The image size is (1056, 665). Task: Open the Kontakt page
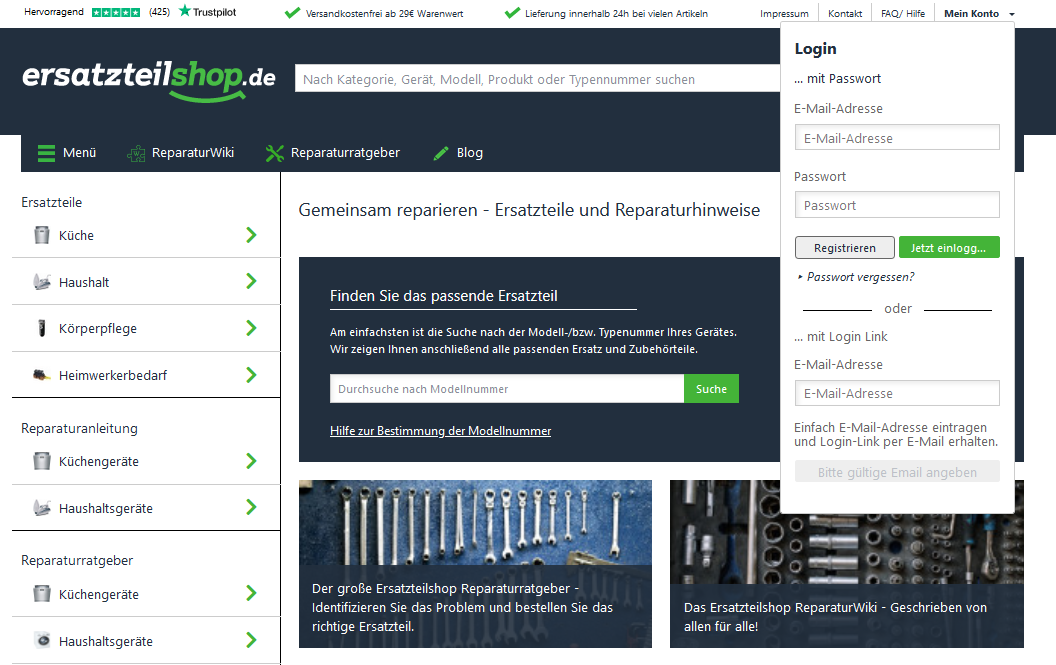(845, 14)
